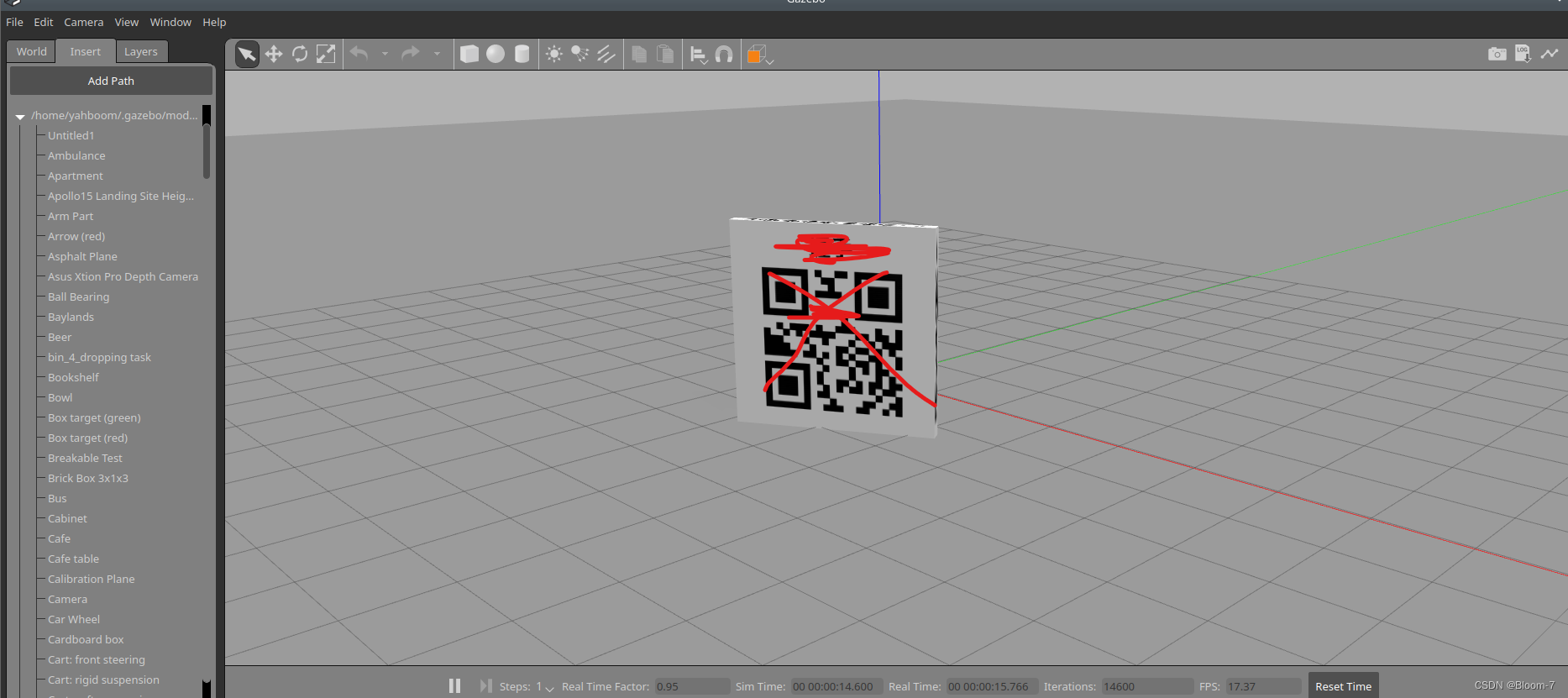1568x698 pixels.
Task: Switch to the Layers tab
Action: click(140, 51)
